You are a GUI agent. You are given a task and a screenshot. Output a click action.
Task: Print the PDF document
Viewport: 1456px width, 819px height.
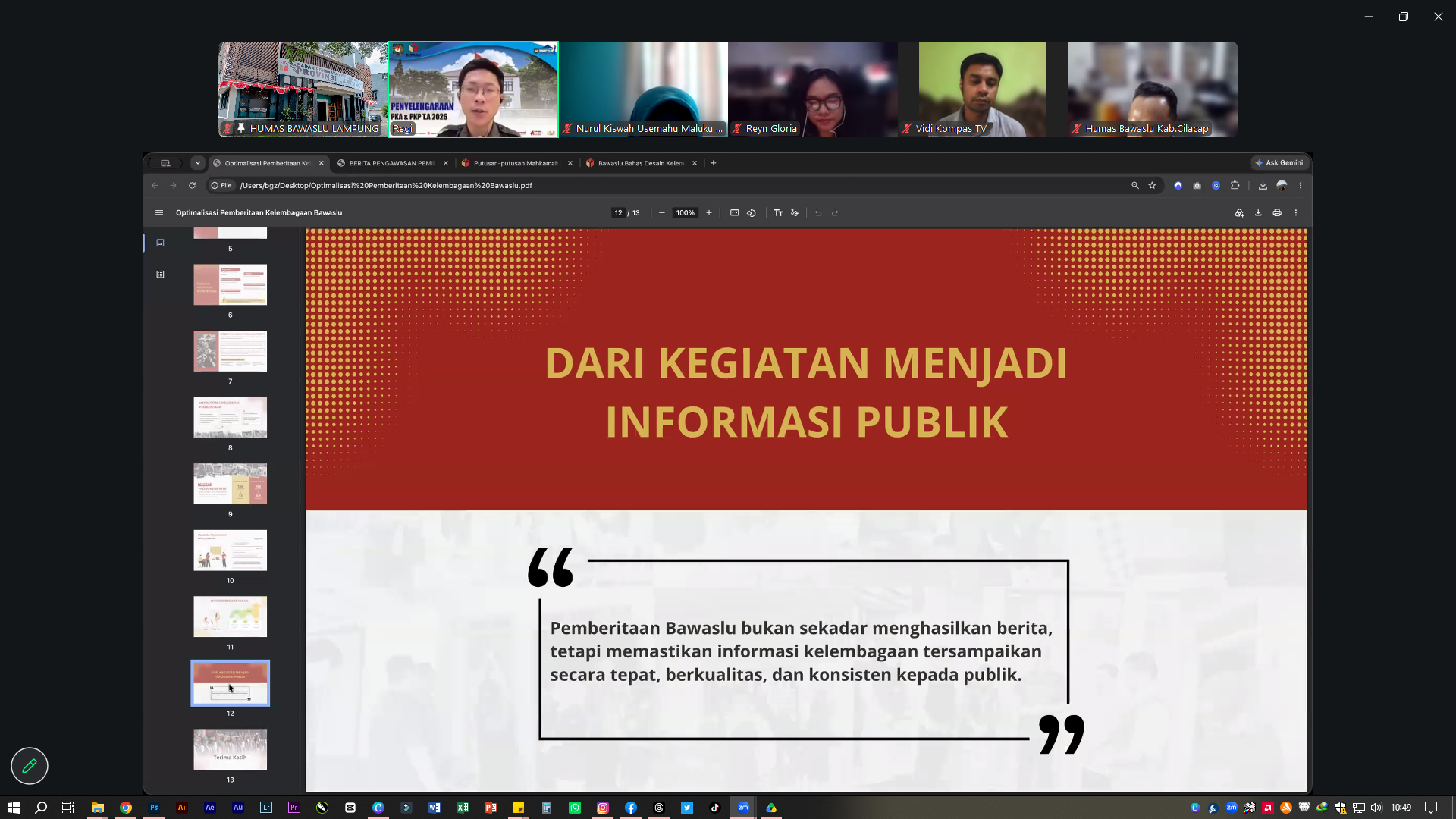point(1277,213)
